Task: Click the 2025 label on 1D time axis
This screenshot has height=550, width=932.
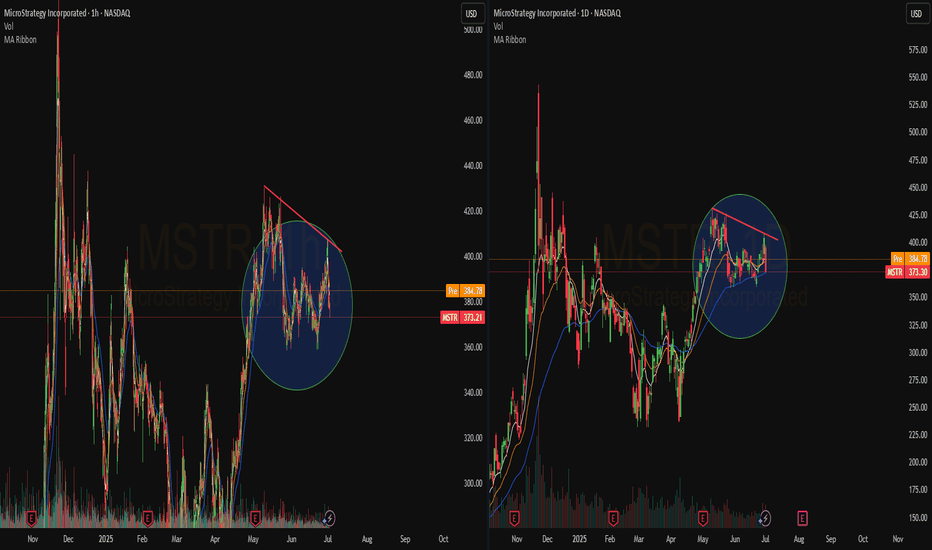Action: pyautogui.click(x=580, y=539)
